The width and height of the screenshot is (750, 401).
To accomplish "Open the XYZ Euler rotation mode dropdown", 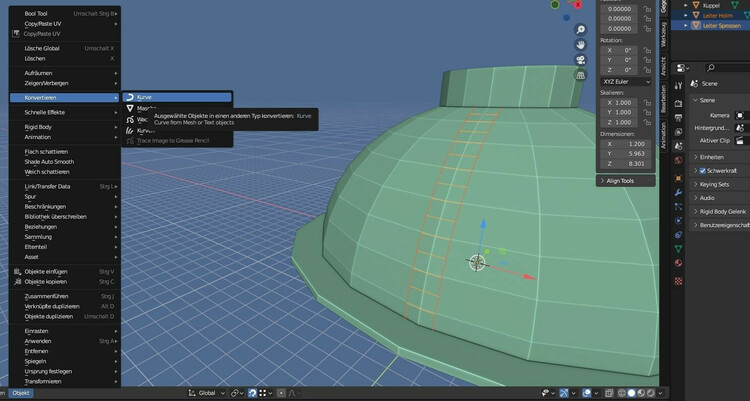I will 624,81.
